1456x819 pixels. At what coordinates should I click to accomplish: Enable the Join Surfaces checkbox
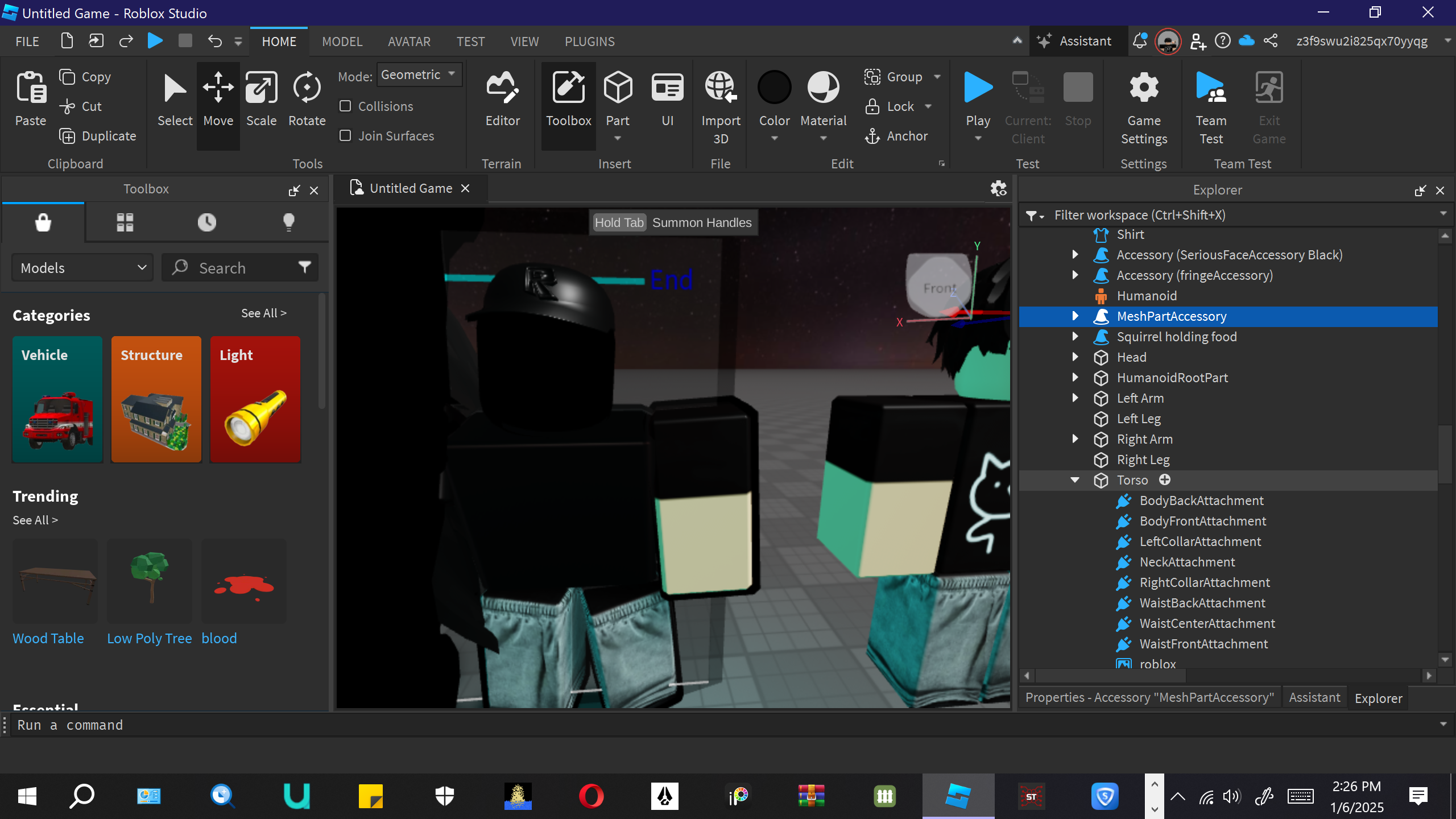coord(345,136)
